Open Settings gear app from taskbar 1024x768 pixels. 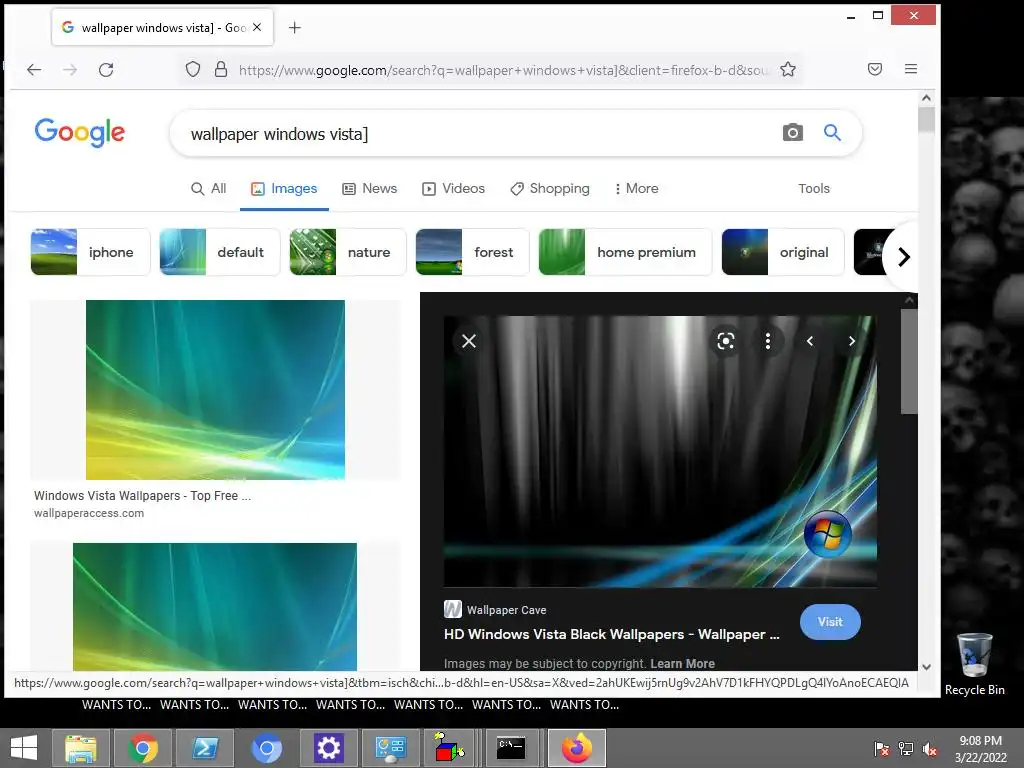(x=328, y=748)
